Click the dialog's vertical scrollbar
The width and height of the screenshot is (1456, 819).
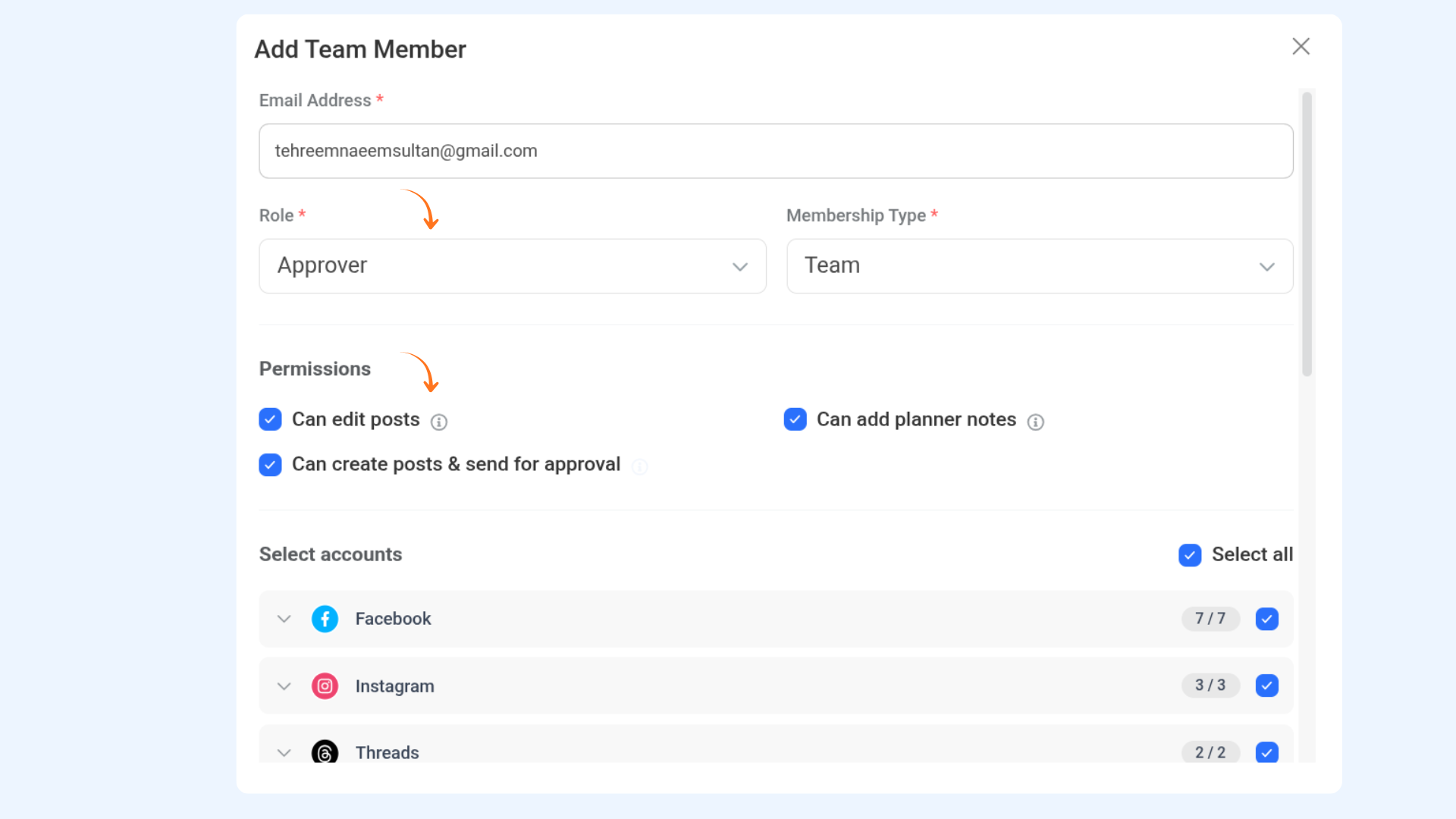point(1307,235)
